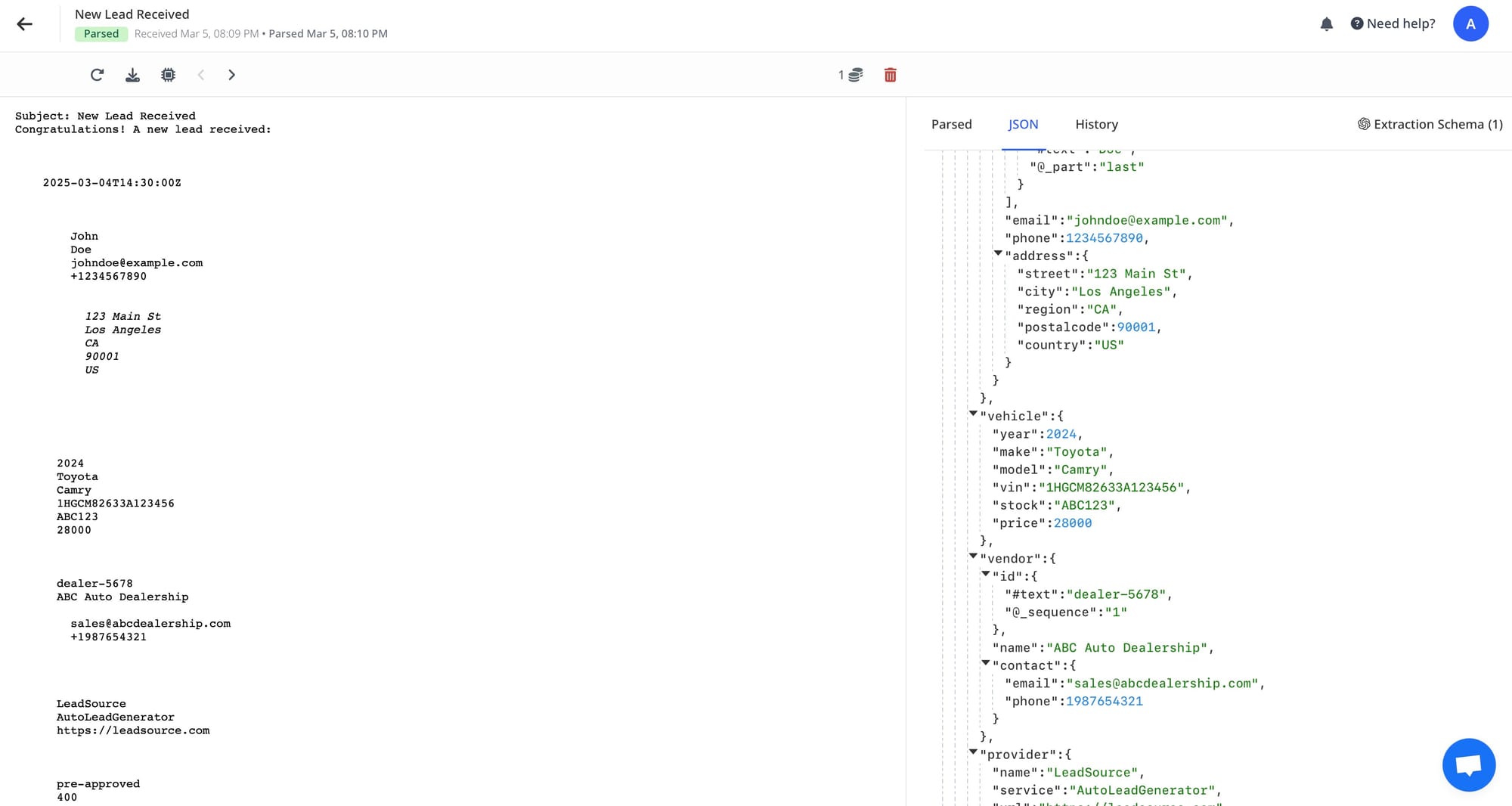Go to next document with right chevron

coord(231,75)
